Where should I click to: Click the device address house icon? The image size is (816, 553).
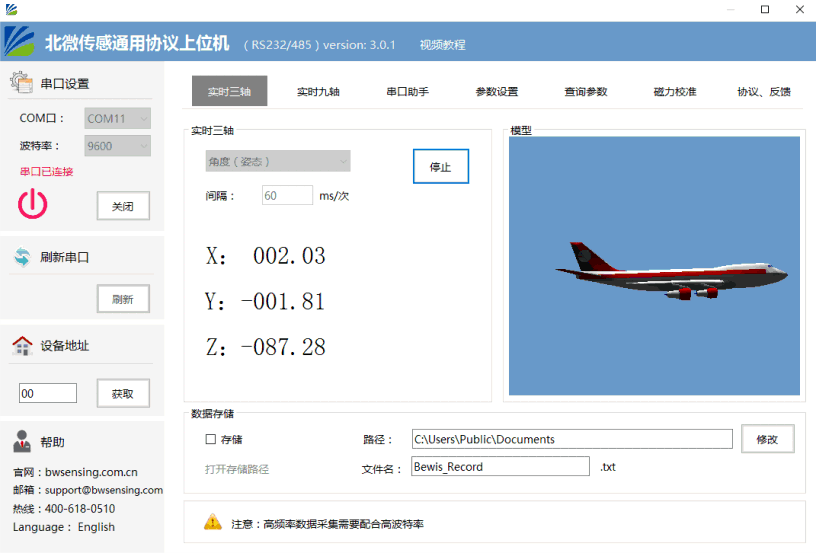(x=22, y=345)
